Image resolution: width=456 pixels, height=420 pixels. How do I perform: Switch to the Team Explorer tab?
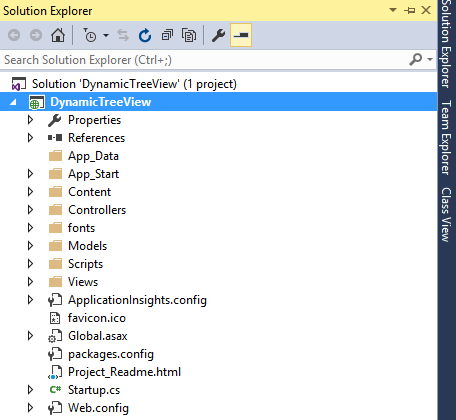click(x=446, y=137)
